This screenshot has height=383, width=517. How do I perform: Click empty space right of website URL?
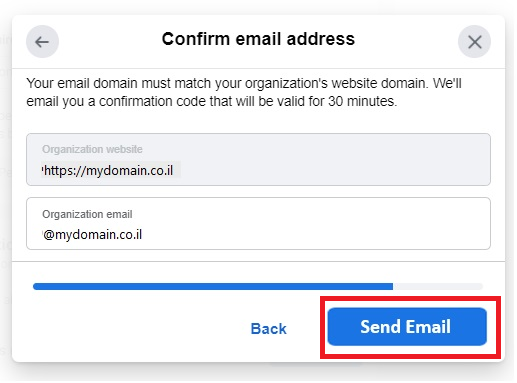point(333,171)
